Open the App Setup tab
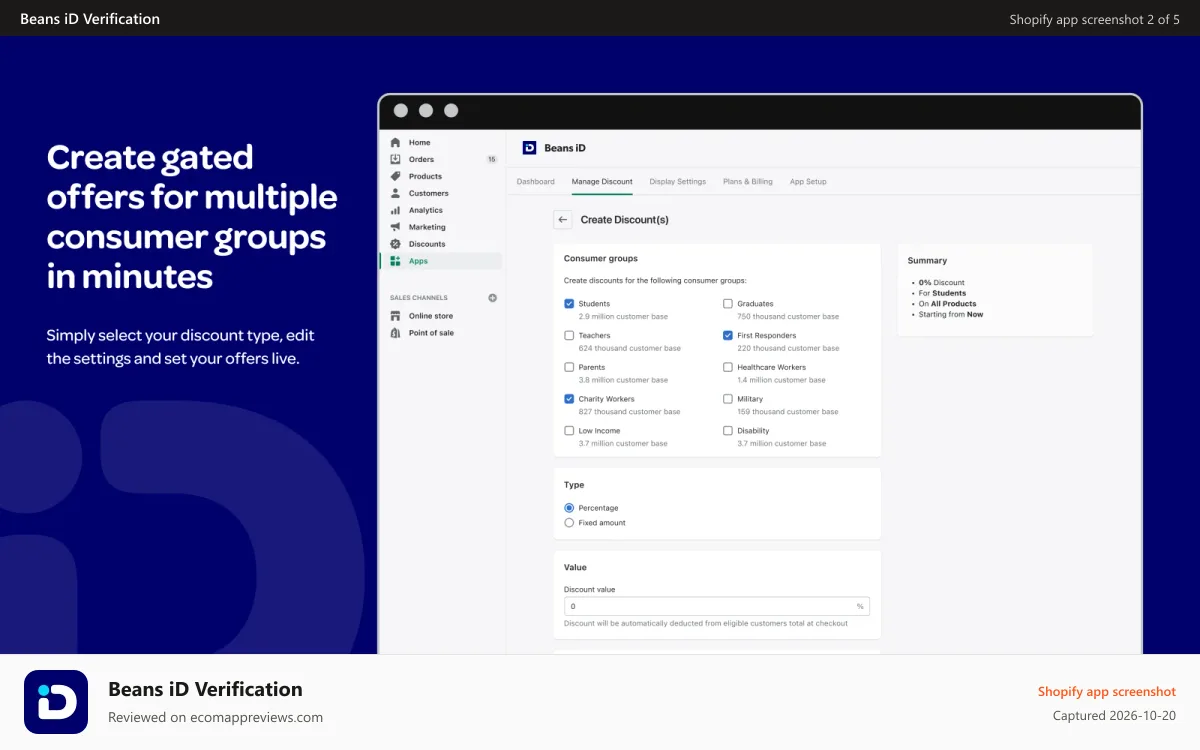The image size is (1200, 750). click(808, 182)
